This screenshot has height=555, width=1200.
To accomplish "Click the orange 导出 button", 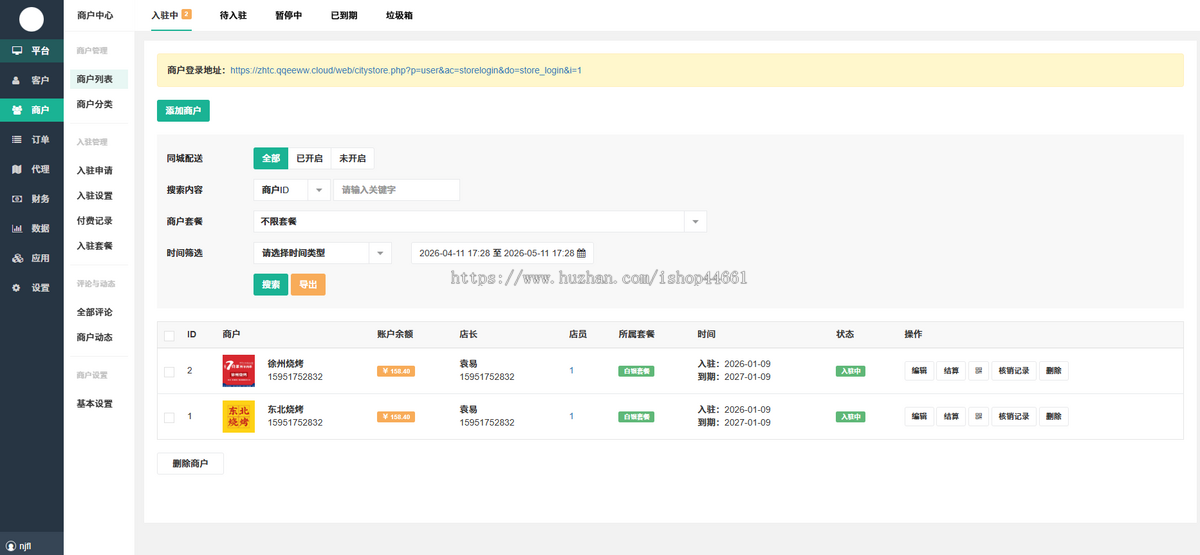I will (x=308, y=285).
